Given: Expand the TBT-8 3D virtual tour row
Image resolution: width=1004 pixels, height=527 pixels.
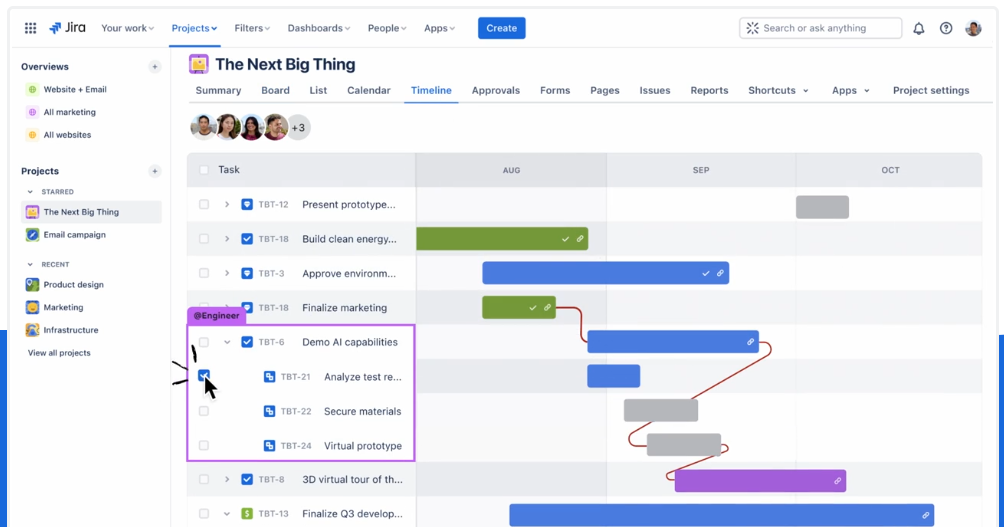Looking at the screenshot, I should click(227, 479).
